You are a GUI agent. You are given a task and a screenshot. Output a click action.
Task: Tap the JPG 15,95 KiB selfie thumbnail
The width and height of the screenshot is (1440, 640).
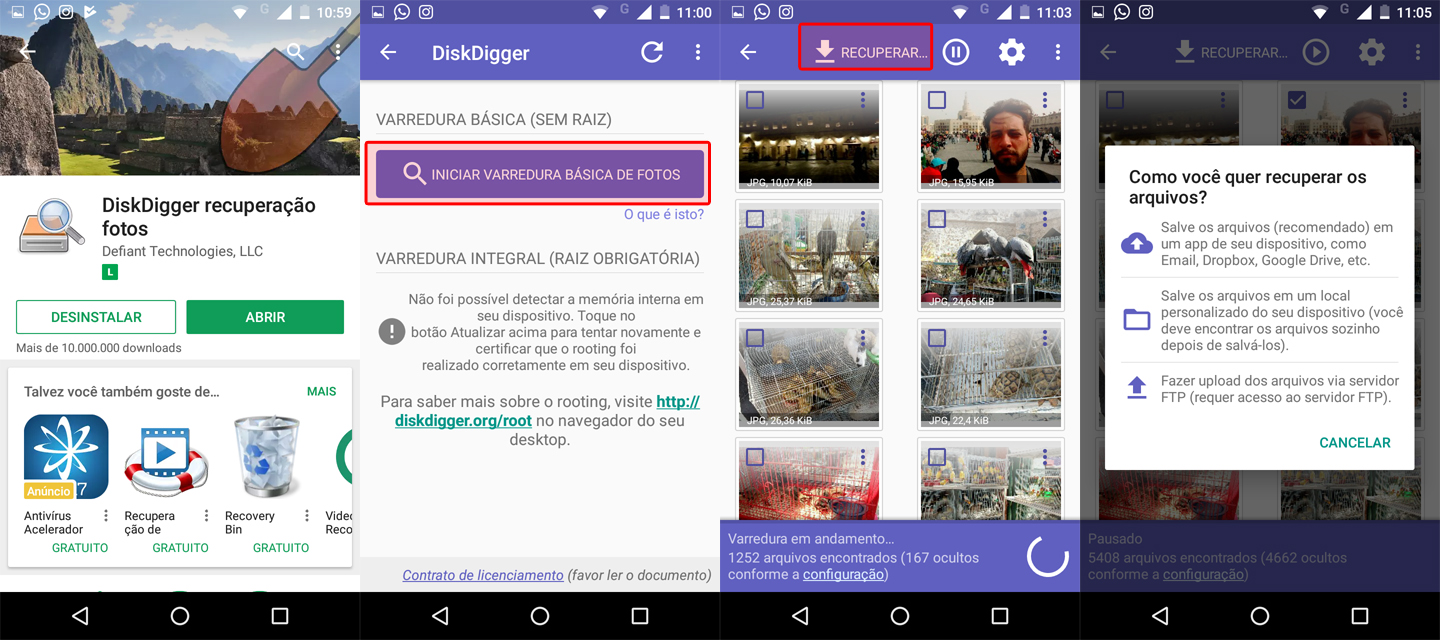point(992,137)
